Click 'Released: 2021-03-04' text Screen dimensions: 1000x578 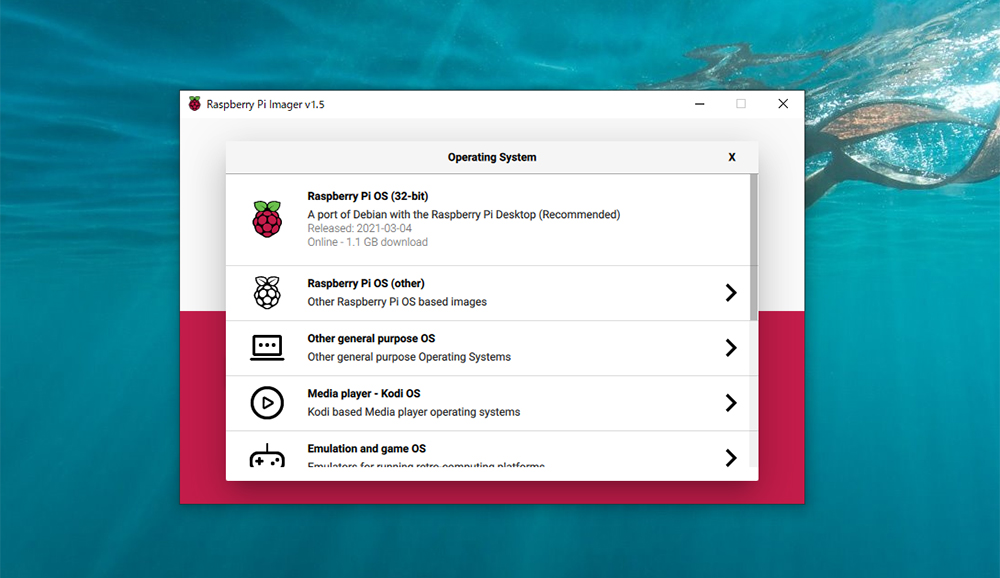tap(359, 228)
